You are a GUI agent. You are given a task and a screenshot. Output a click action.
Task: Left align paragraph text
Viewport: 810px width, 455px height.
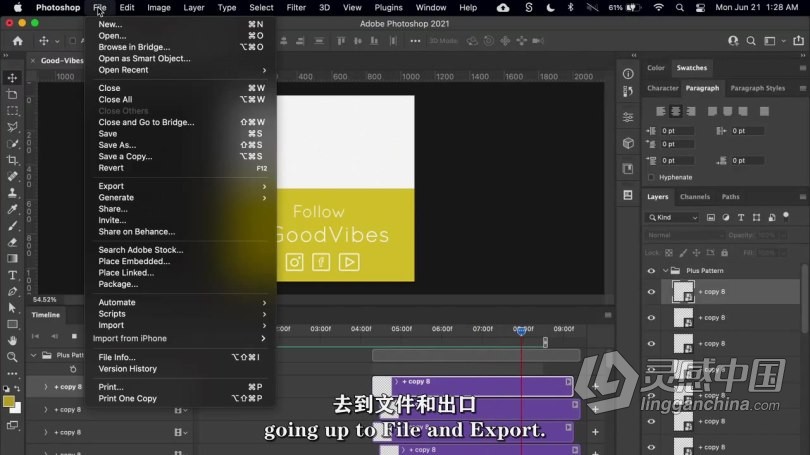[x=661, y=111]
